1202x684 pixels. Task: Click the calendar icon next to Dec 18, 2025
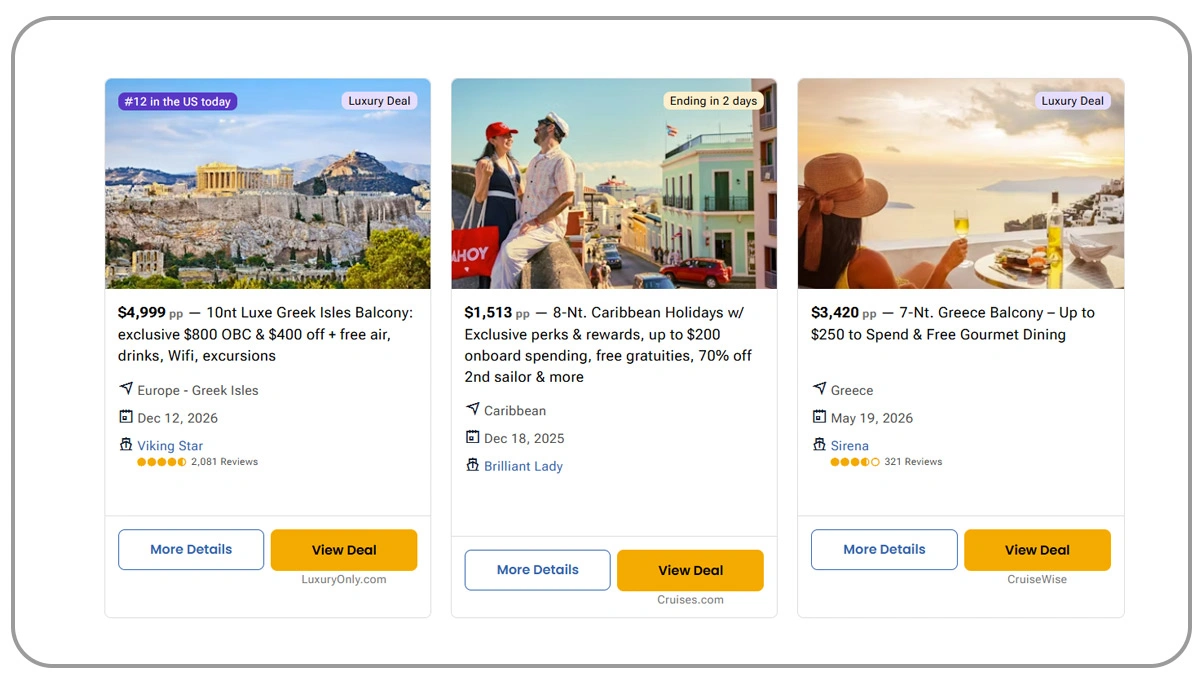tap(473, 437)
